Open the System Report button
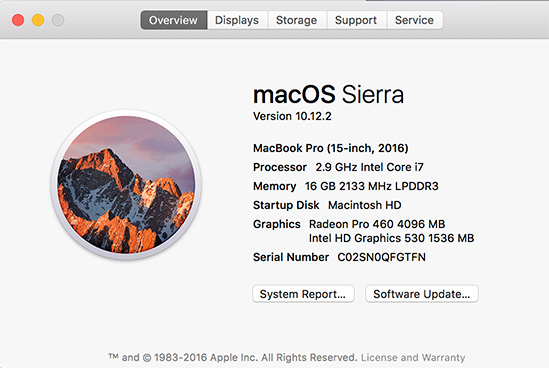The image size is (549, 368). 303,294
